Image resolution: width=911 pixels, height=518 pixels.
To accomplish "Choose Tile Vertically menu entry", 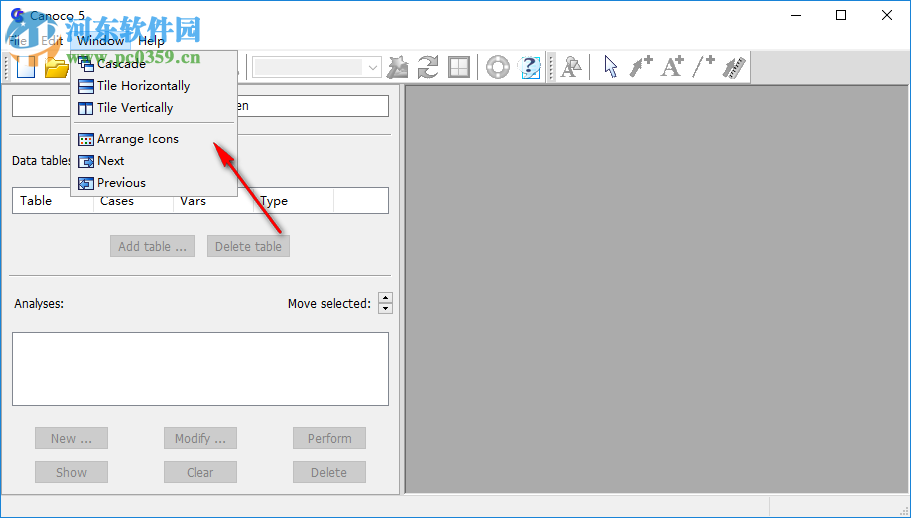I will [x=154, y=108].
